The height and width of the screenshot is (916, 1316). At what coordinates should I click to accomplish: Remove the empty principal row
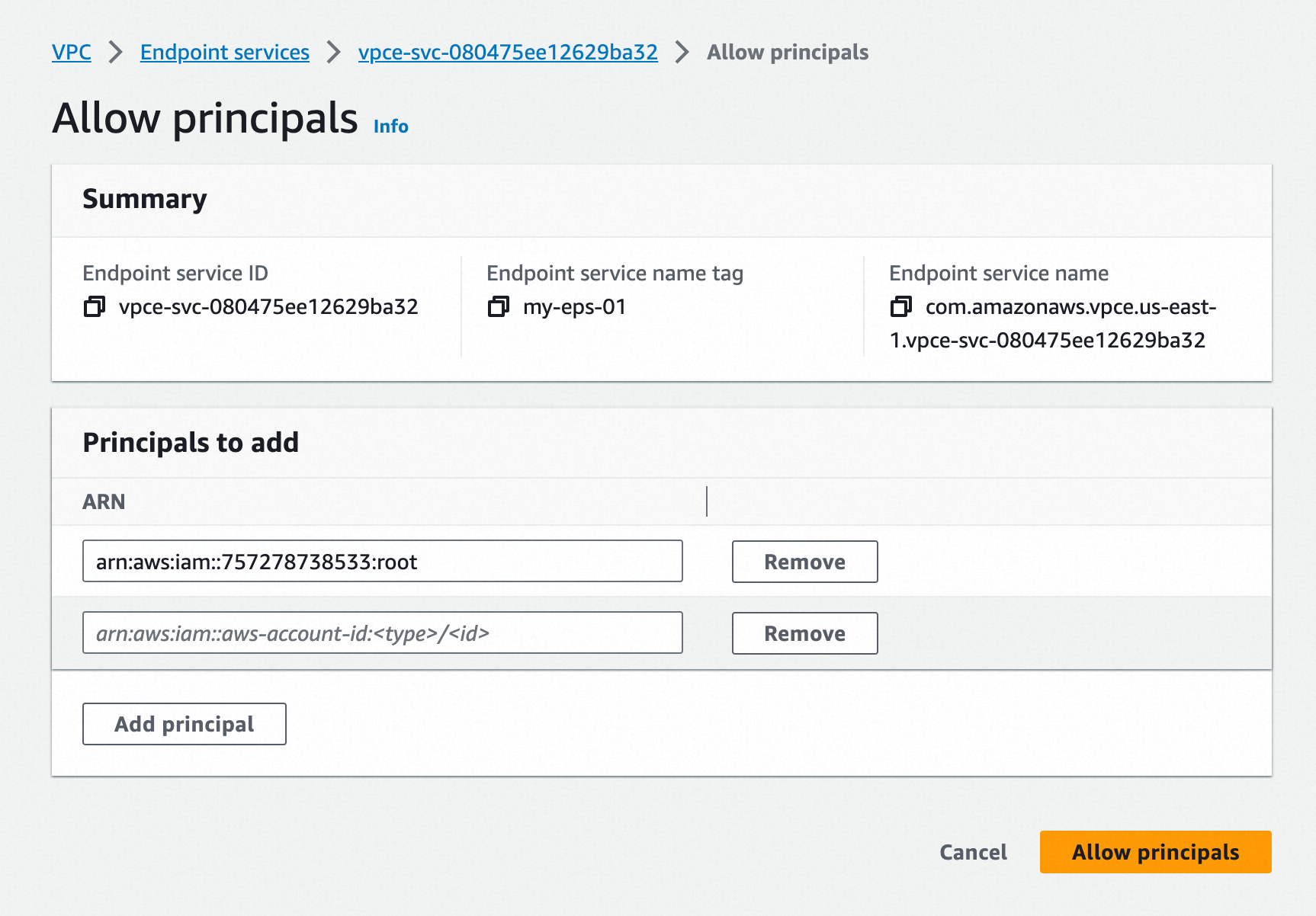(x=804, y=633)
